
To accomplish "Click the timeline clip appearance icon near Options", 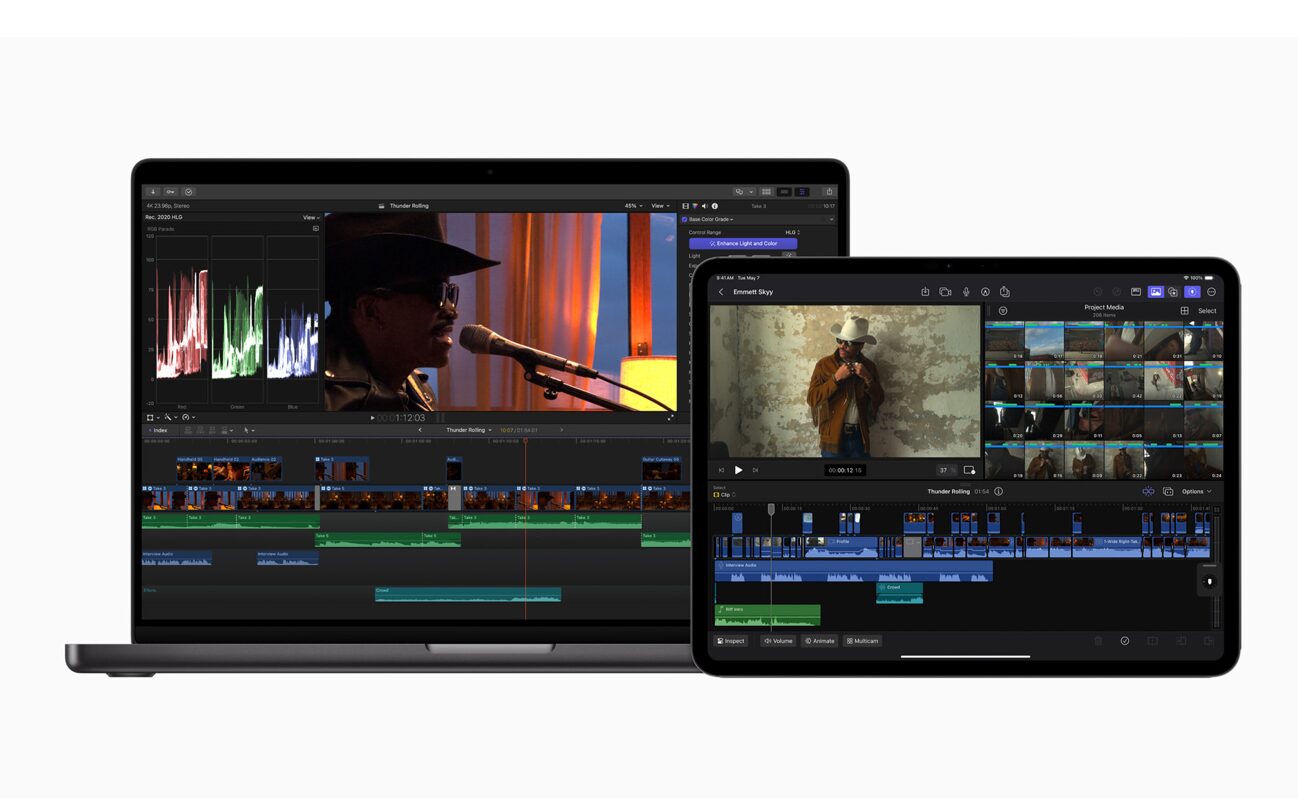I will point(1167,491).
